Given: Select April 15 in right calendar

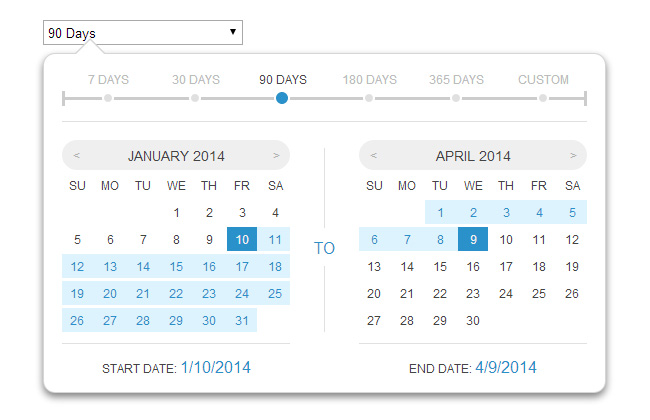Looking at the screenshot, I should click(440, 267).
